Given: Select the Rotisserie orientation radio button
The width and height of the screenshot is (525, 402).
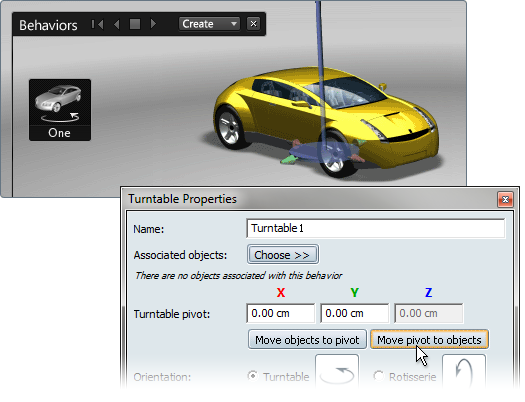Looking at the screenshot, I should pos(379,376).
